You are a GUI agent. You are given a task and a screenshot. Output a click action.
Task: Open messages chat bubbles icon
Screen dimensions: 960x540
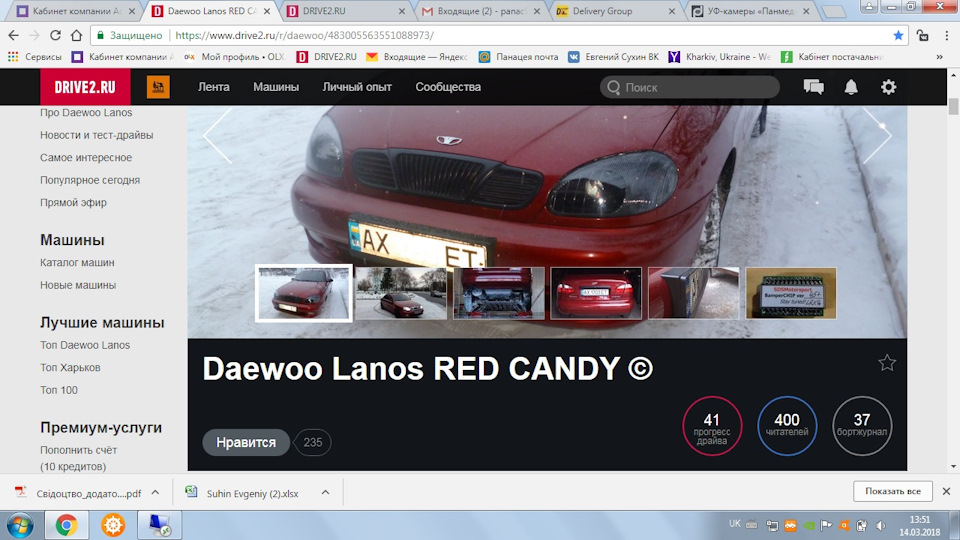click(814, 87)
